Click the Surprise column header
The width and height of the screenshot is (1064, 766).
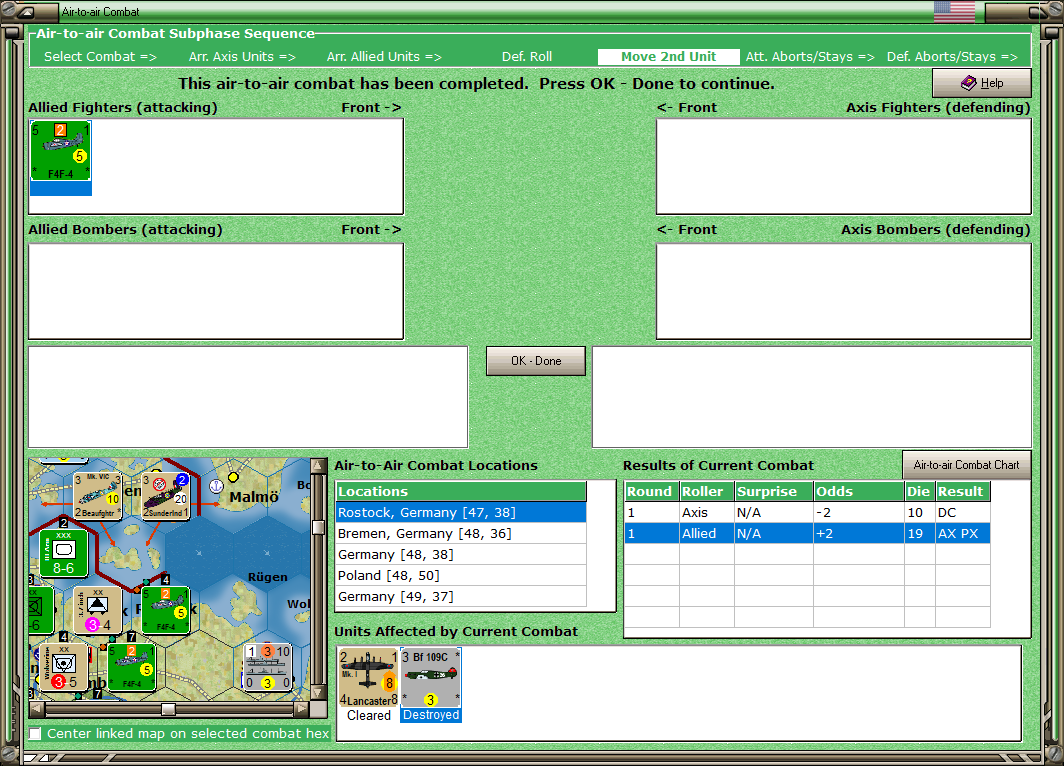pyautogui.click(x=774, y=491)
